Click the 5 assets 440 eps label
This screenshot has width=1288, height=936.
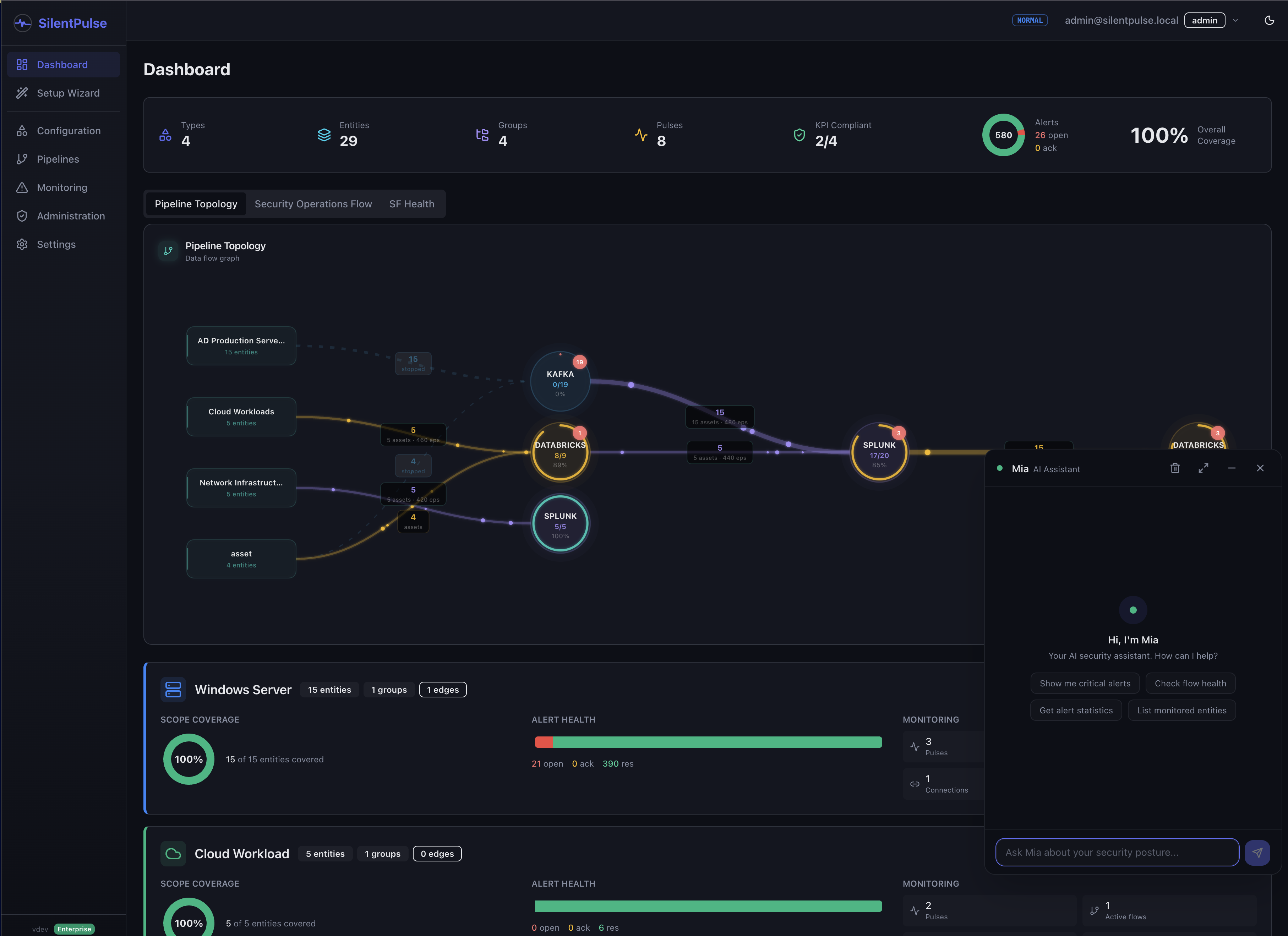tap(720, 452)
